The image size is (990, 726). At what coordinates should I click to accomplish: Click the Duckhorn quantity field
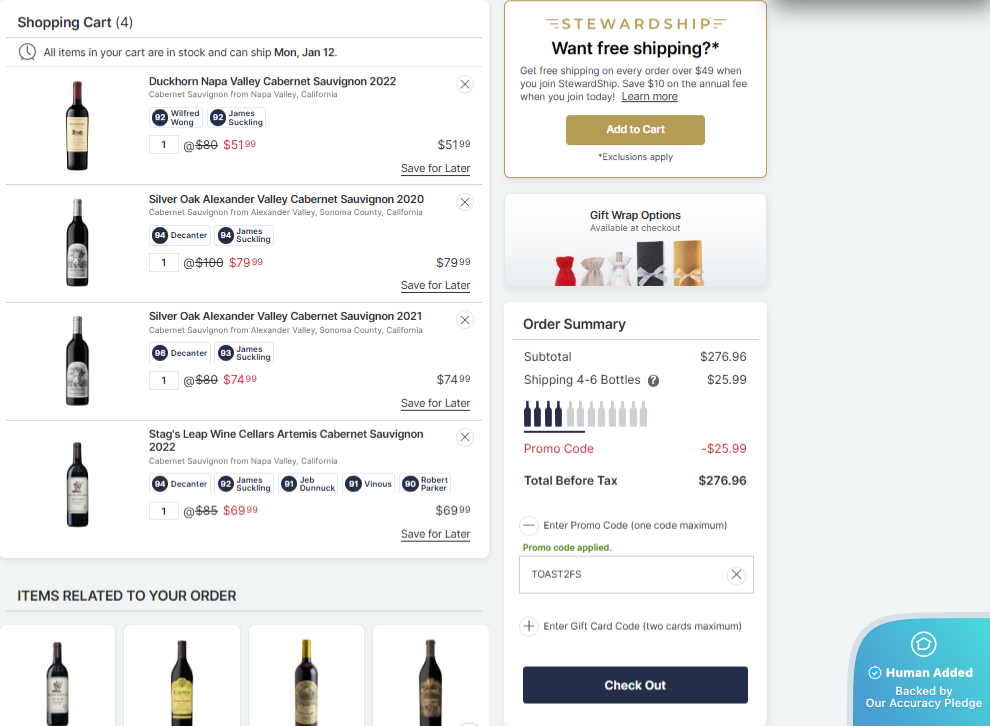click(x=164, y=145)
